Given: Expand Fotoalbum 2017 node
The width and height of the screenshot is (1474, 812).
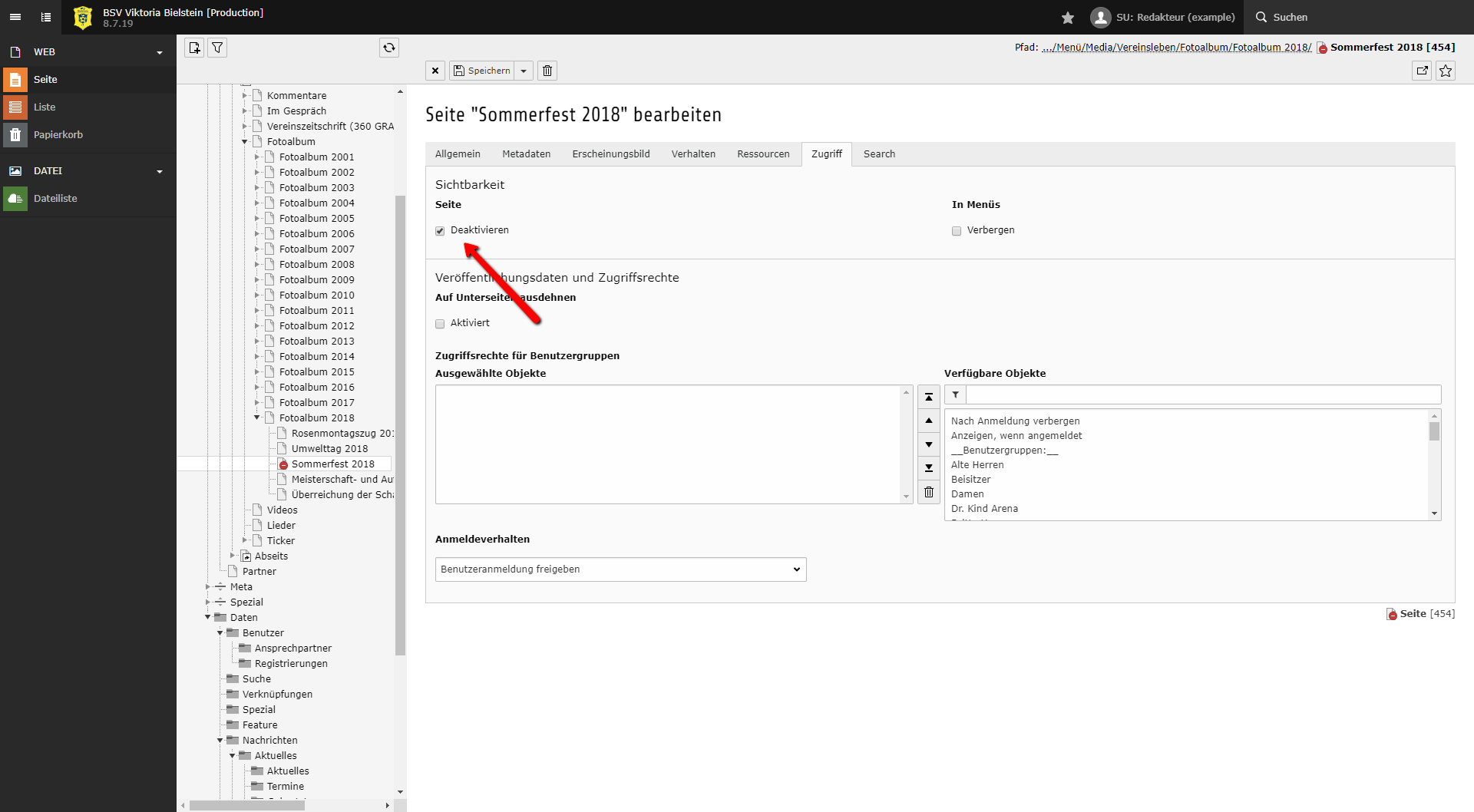Looking at the screenshot, I should [x=257, y=403].
